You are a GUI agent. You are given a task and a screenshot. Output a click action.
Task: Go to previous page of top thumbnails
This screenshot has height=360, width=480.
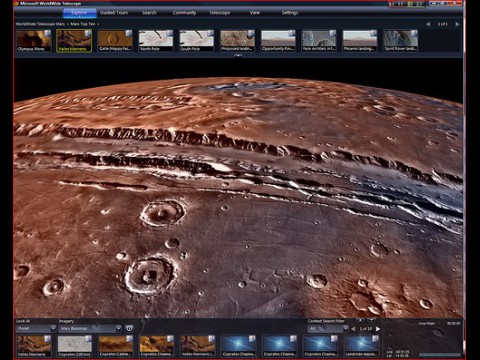tap(428, 24)
